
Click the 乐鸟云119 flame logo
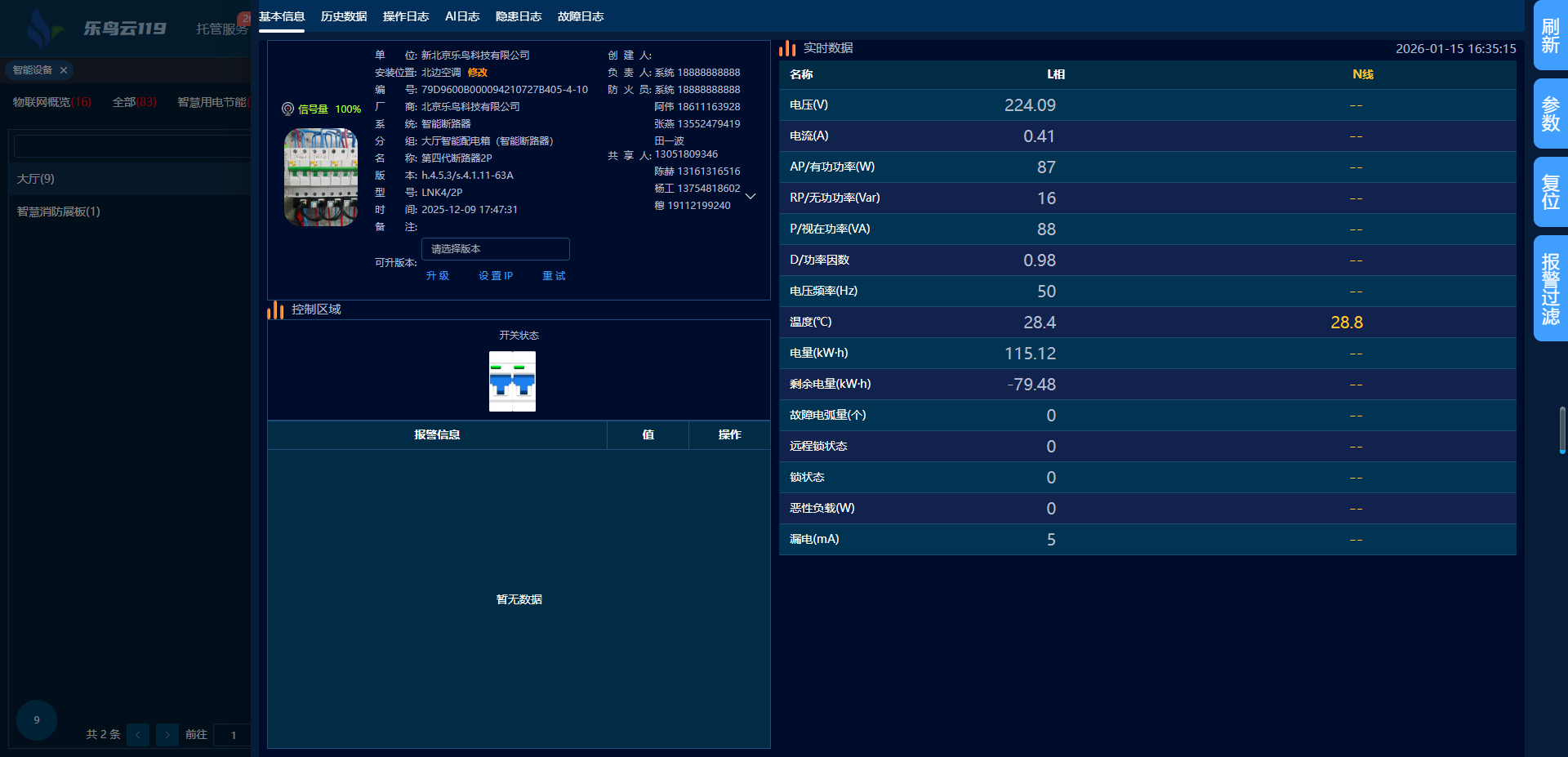point(41,29)
